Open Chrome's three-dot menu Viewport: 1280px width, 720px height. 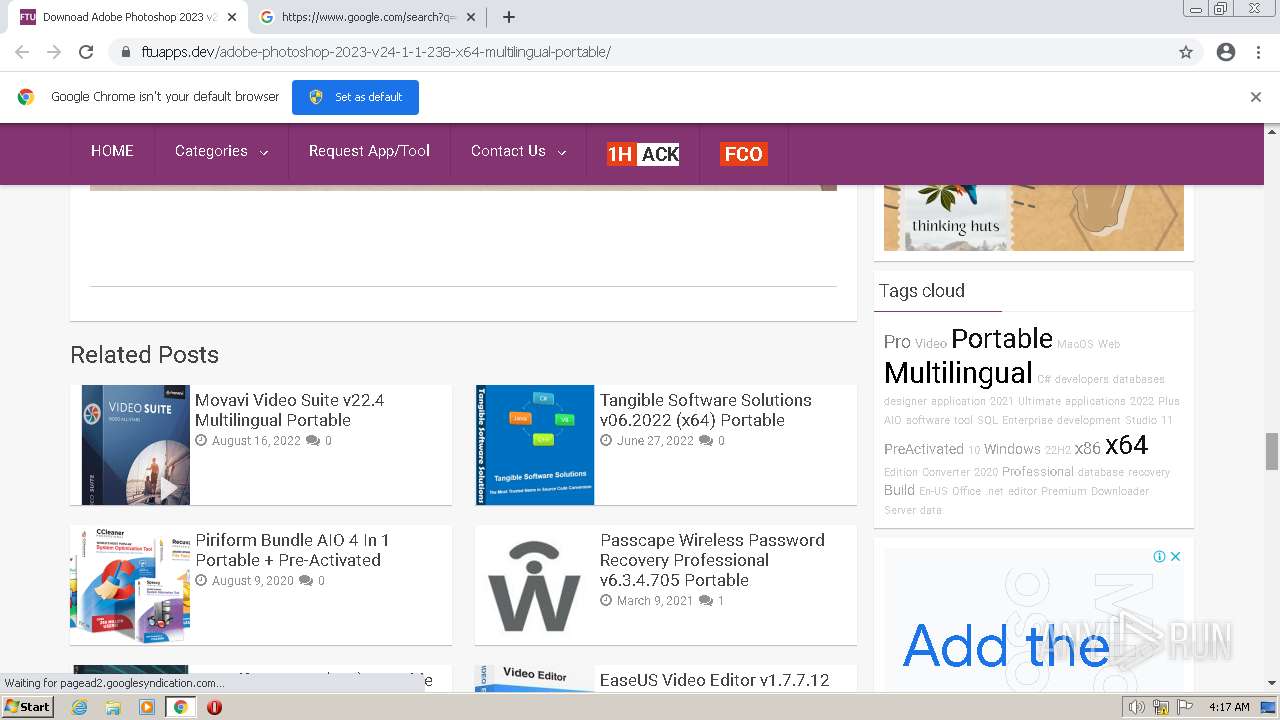(x=1258, y=52)
